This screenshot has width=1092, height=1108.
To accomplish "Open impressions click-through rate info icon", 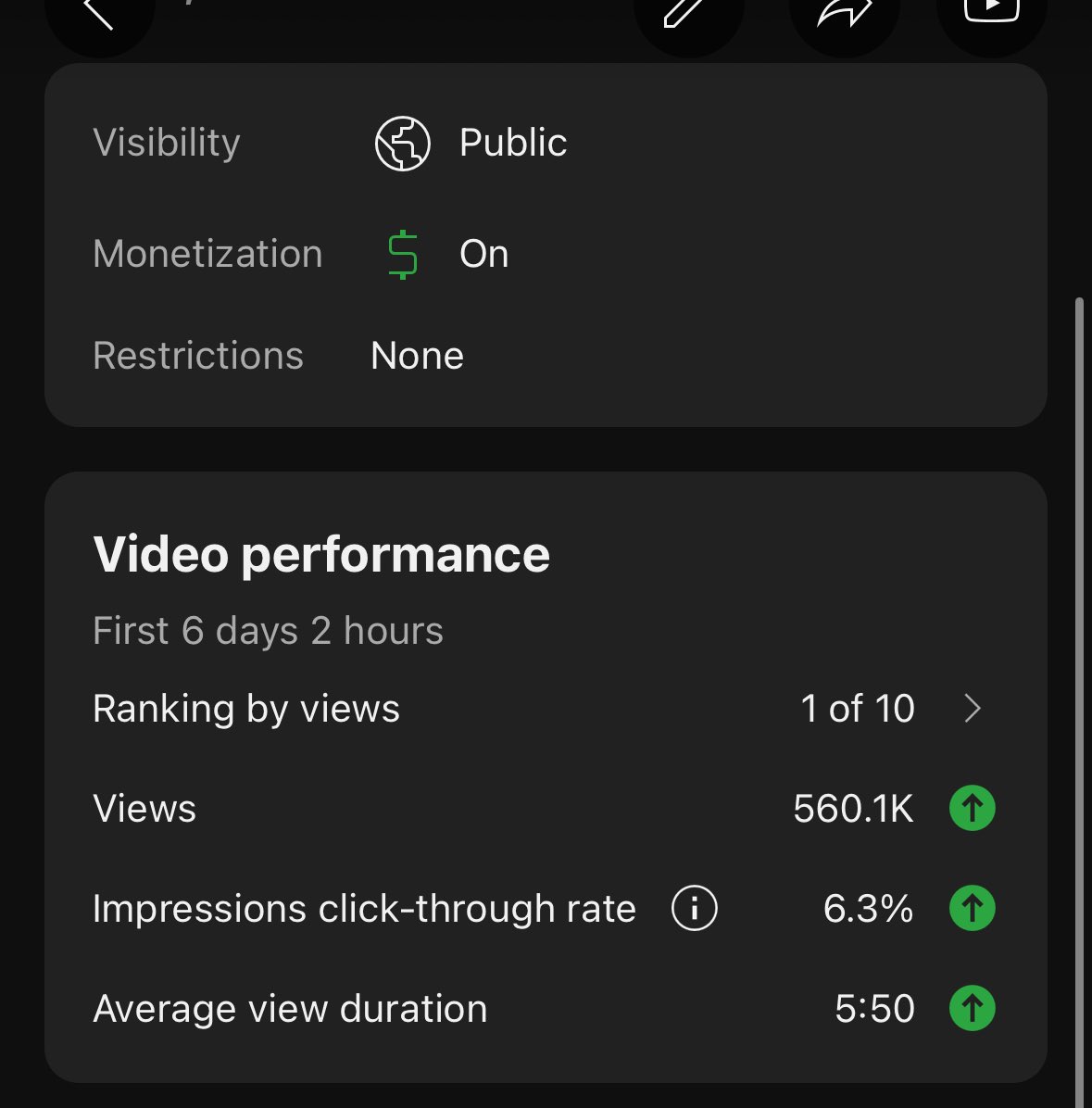I will [695, 908].
